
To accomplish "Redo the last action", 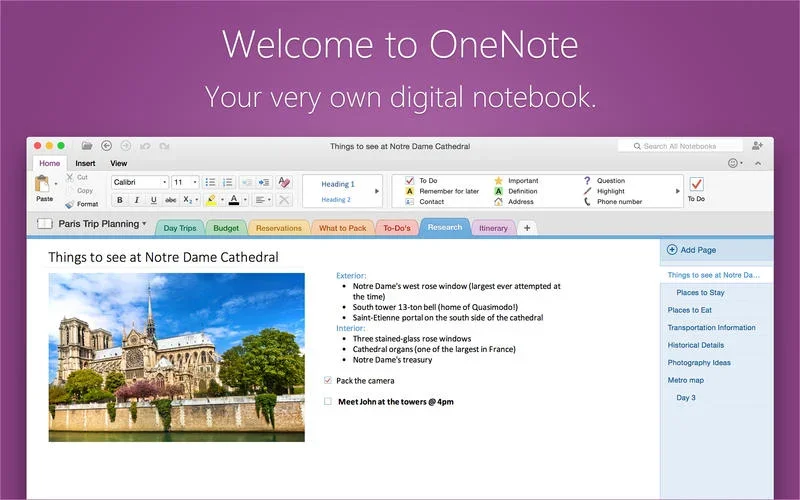I will (x=164, y=146).
